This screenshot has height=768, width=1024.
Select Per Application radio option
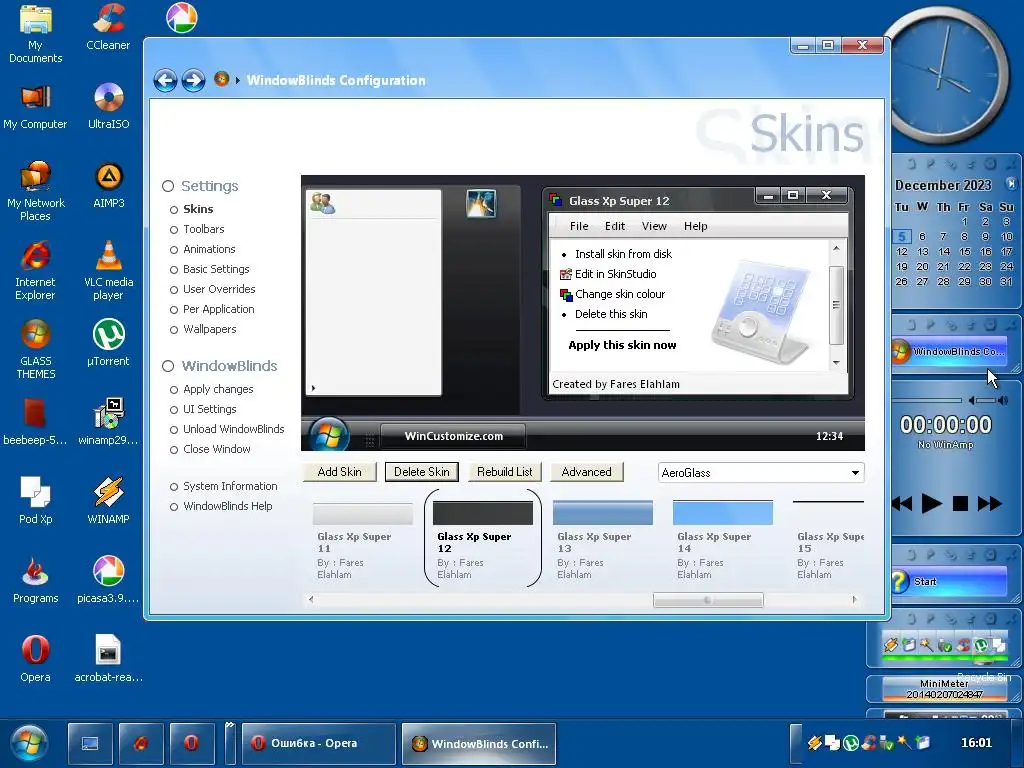click(212, 310)
